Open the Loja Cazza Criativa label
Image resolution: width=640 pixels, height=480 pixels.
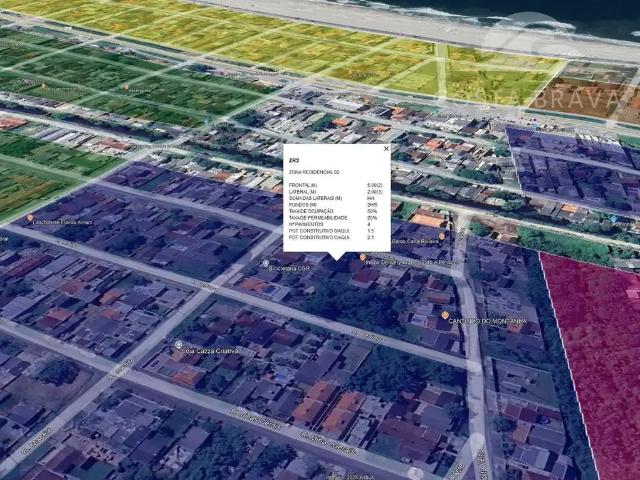coord(216,349)
